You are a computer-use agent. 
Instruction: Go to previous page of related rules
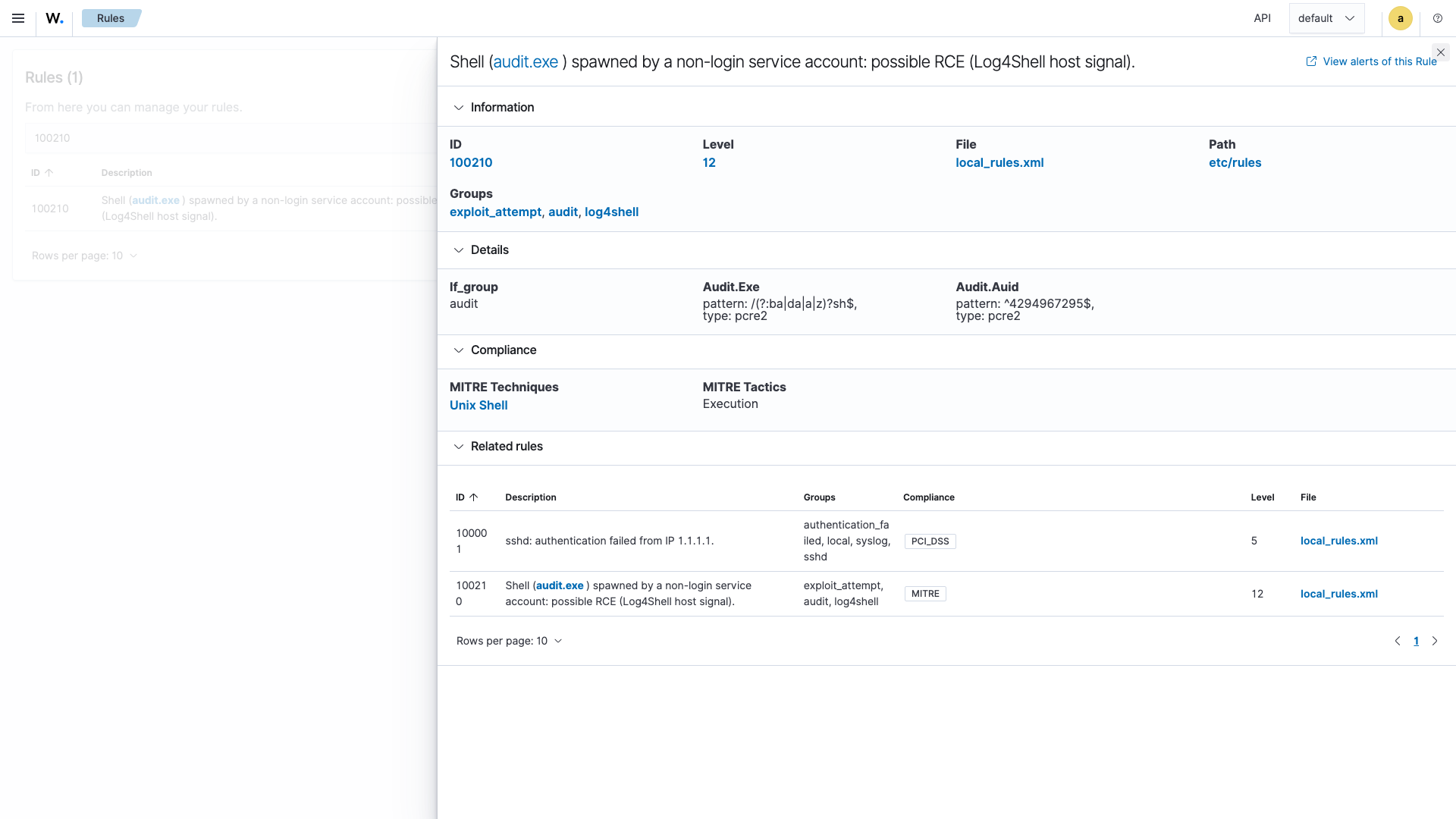point(1398,641)
